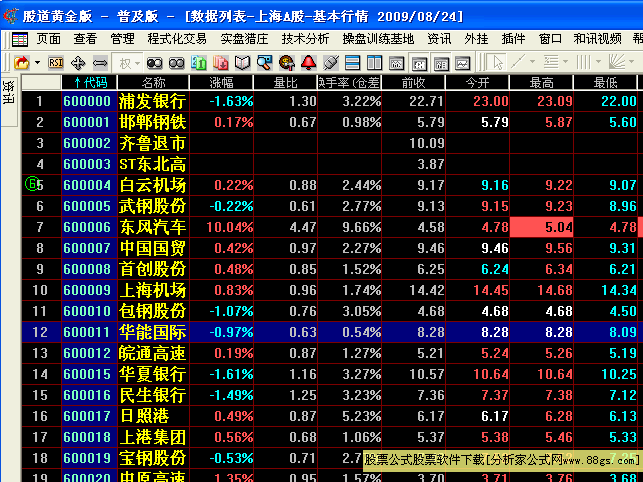Select stock code 600006

87,227
